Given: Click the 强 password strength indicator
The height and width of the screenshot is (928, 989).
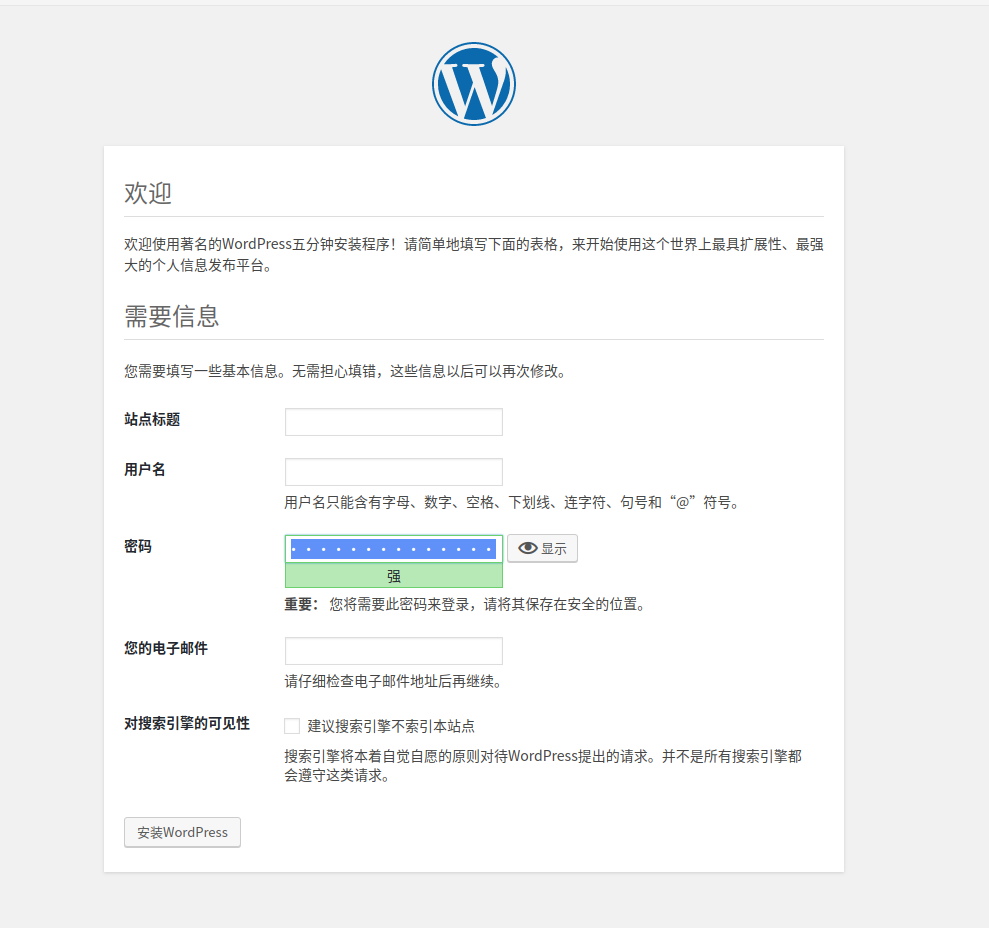Looking at the screenshot, I should 394,575.
